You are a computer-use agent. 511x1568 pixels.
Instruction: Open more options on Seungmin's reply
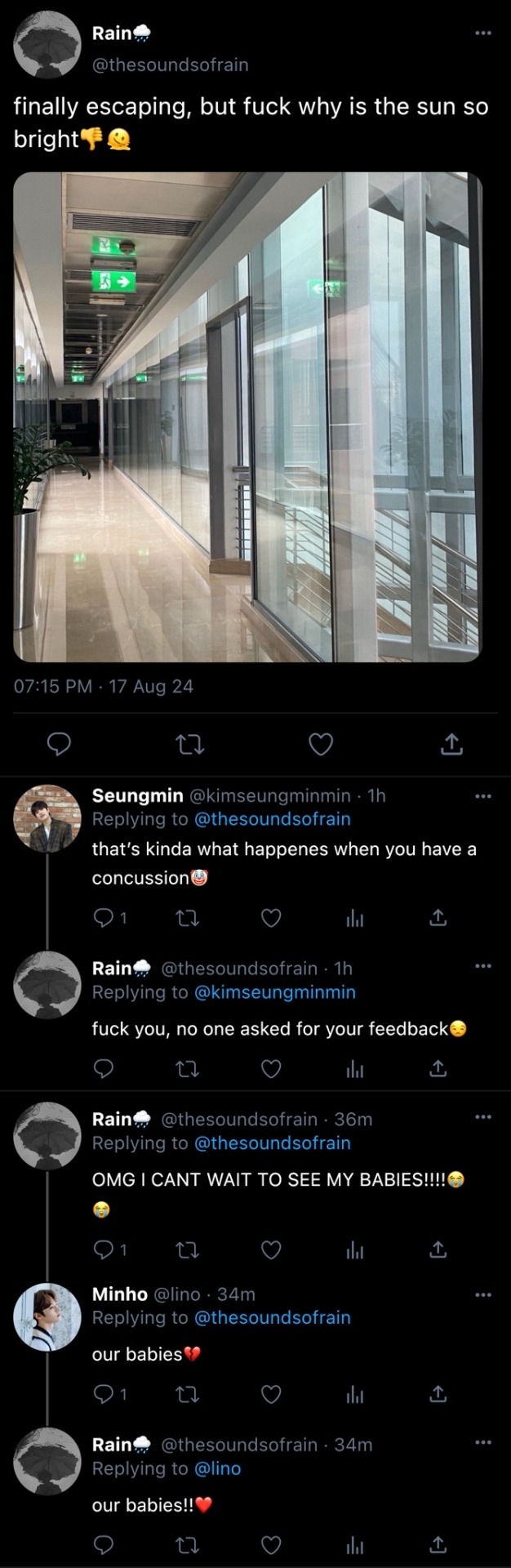pos(483,796)
